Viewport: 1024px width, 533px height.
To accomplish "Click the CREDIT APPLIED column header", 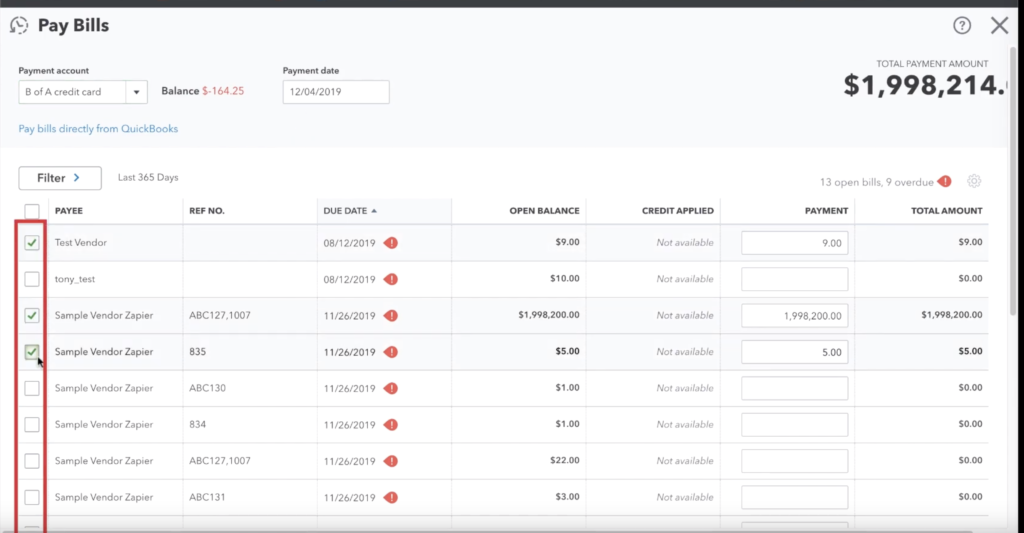I will [677, 211].
